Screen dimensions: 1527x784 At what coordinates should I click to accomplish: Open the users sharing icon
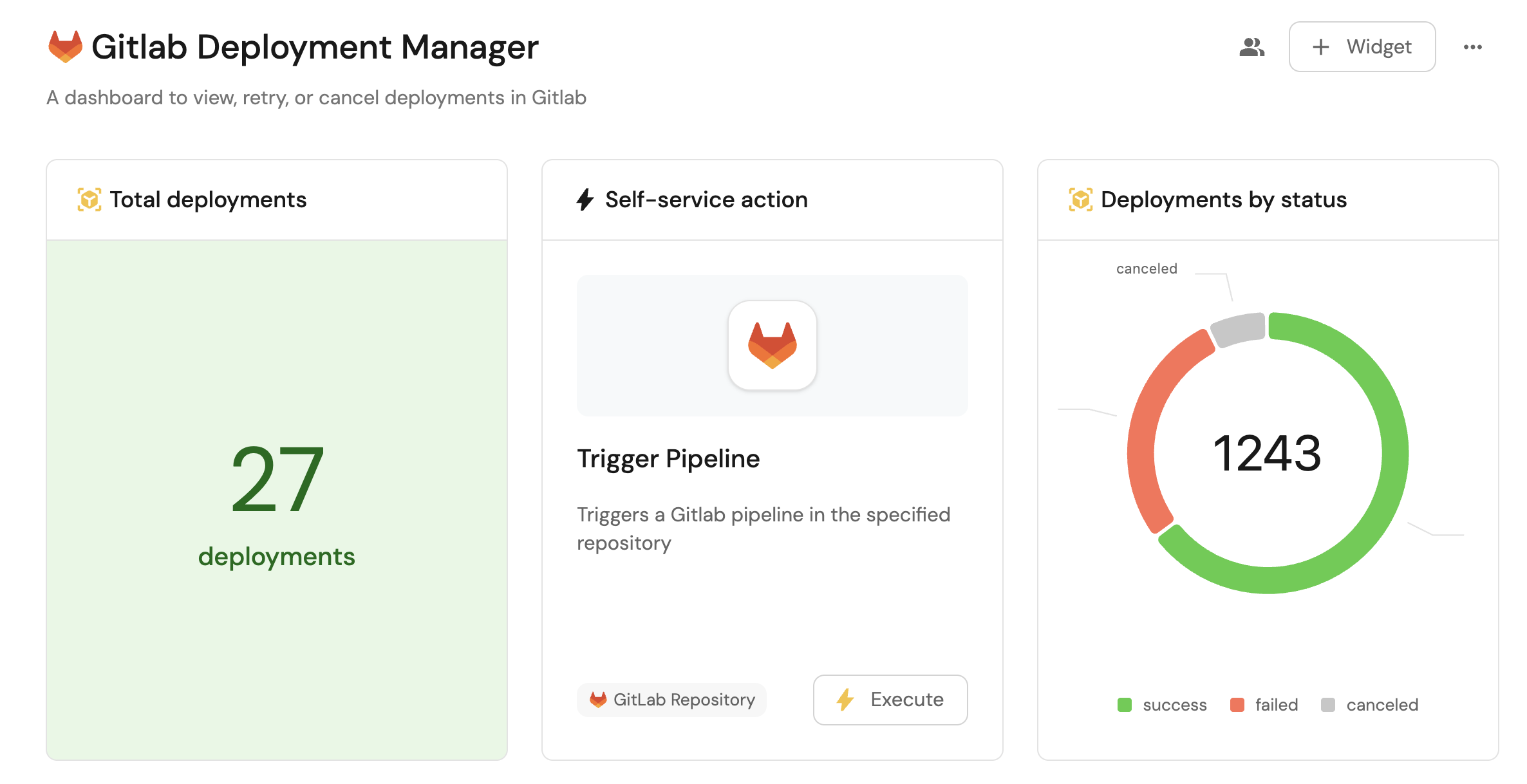(1251, 47)
